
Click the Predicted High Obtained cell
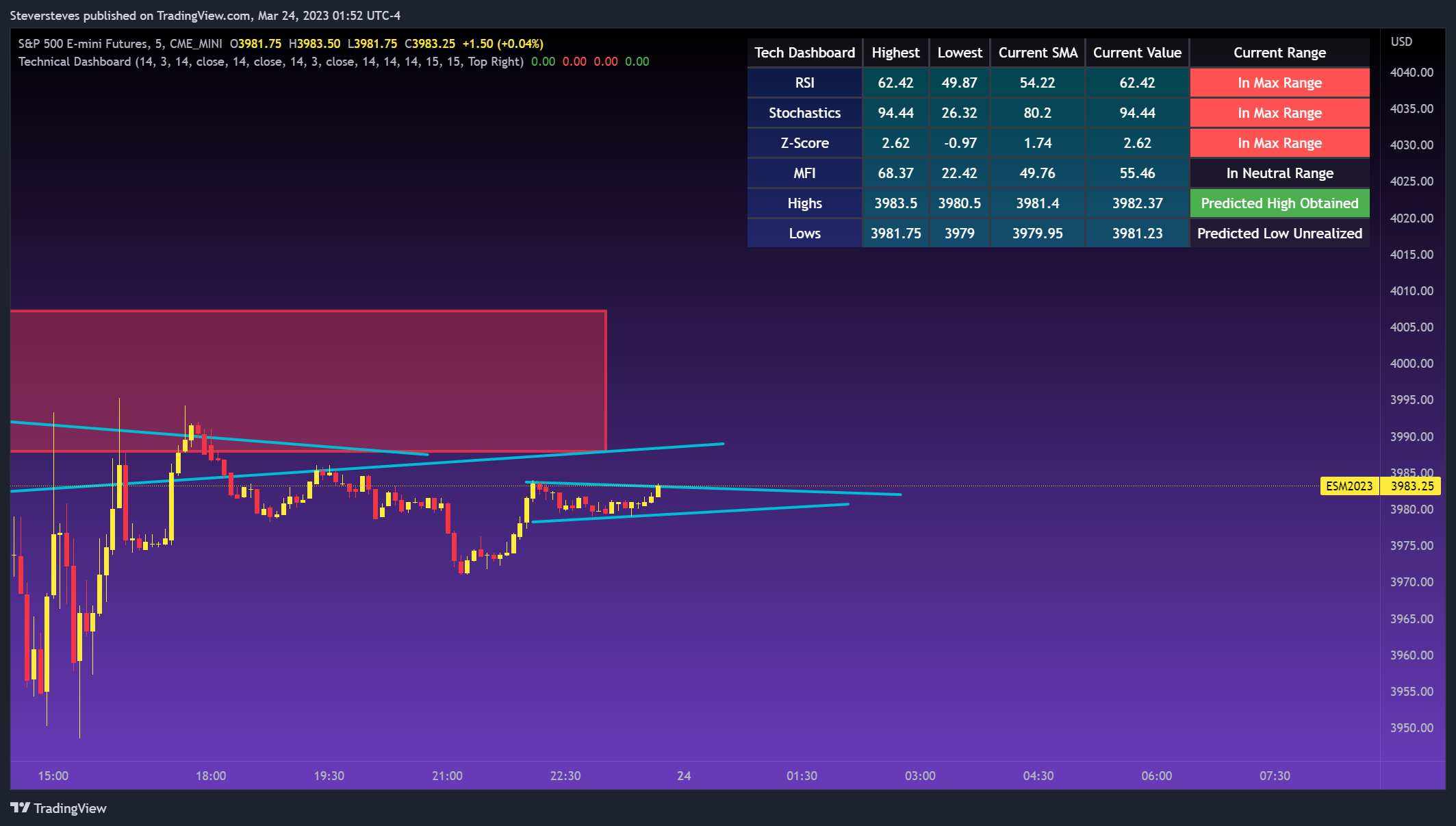tap(1279, 203)
